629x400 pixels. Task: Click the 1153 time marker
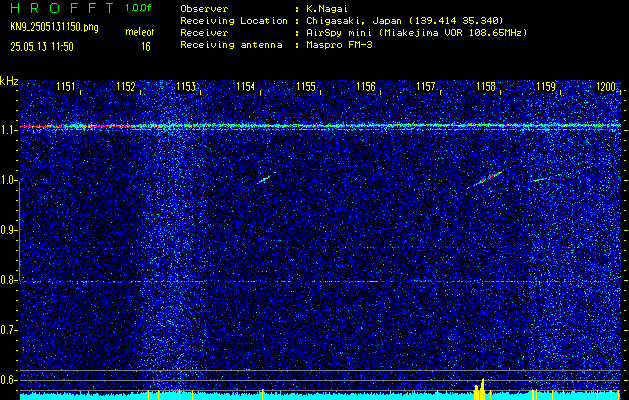click(x=186, y=86)
